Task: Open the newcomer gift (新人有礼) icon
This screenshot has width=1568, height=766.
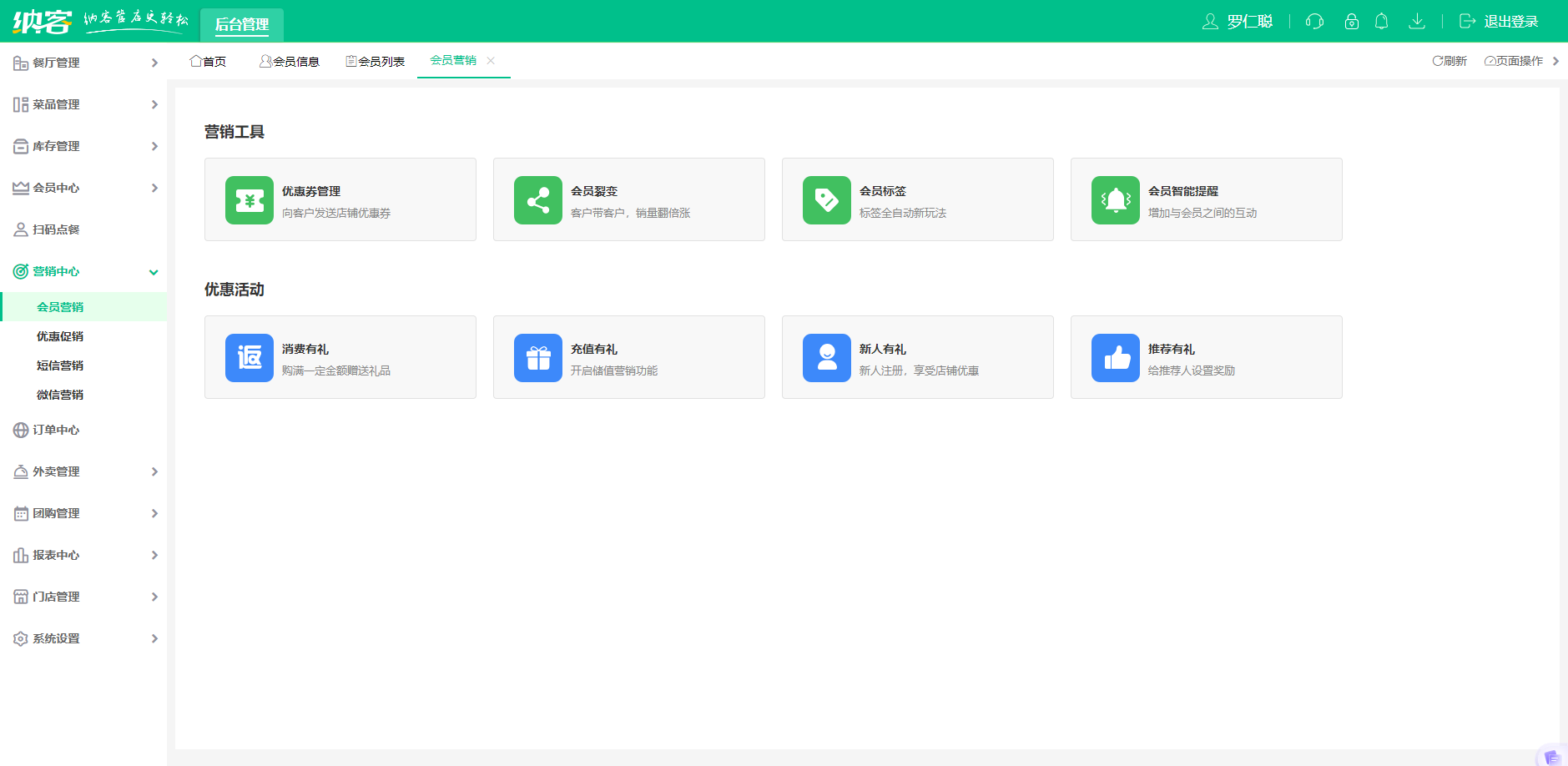Action: [x=826, y=358]
